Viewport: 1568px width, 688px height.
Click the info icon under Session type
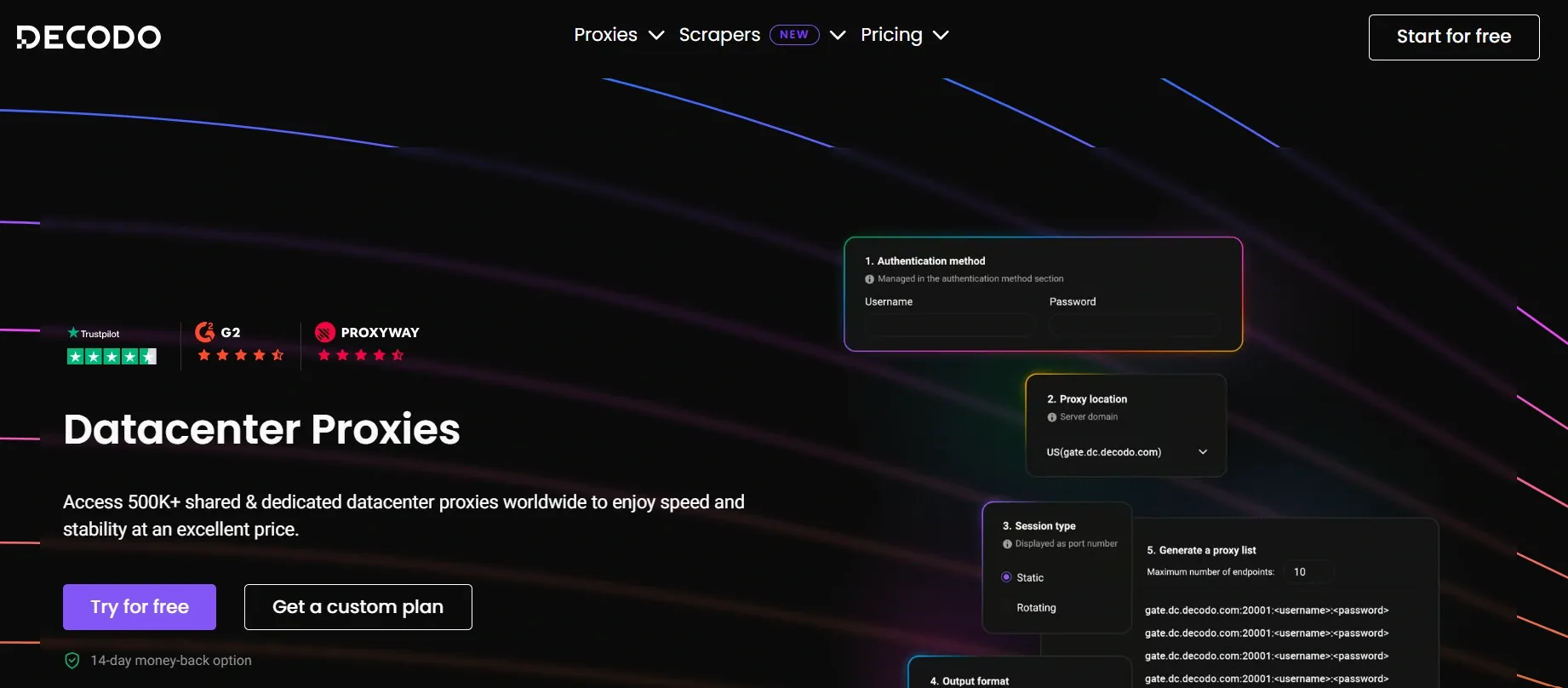pyautogui.click(x=1007, y=544)
